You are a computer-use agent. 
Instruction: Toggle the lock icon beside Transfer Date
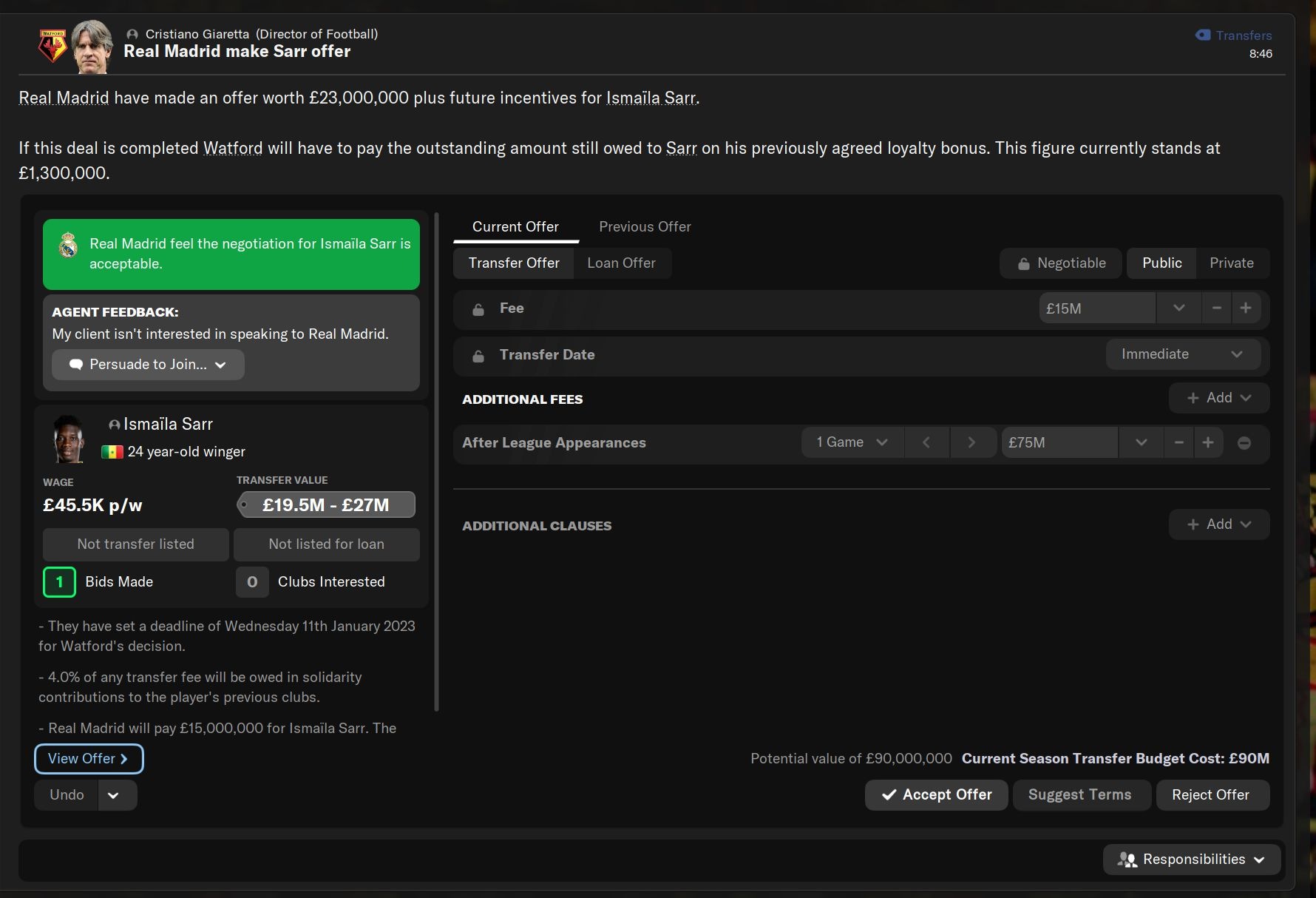tap(478, 356)
